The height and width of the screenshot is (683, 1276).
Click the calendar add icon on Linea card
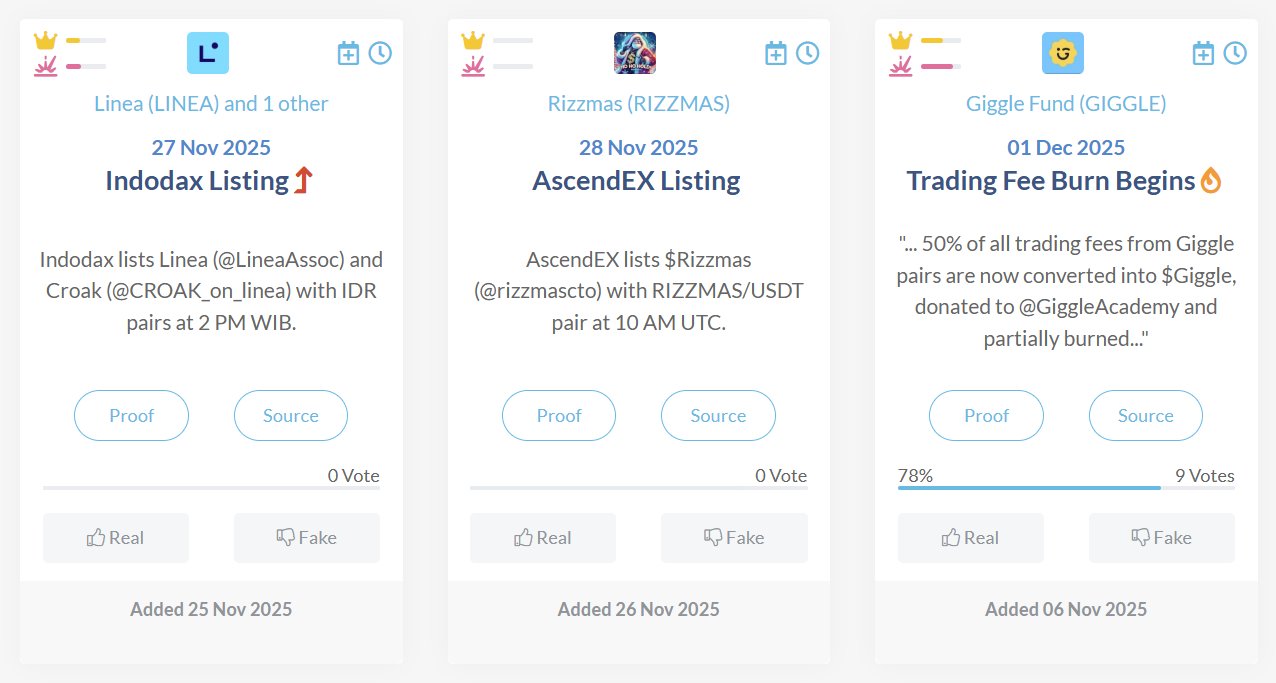[x=348, y=53]
